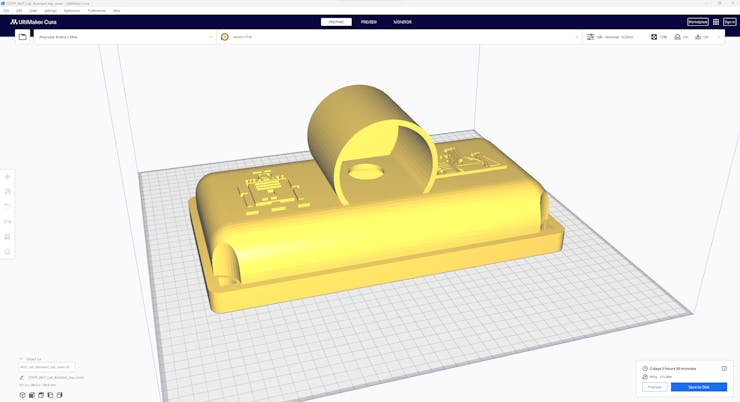Image resolution: width=740 pixels, height=402 pixels.
Task: Open the View menu
Action: coord(34,10)
